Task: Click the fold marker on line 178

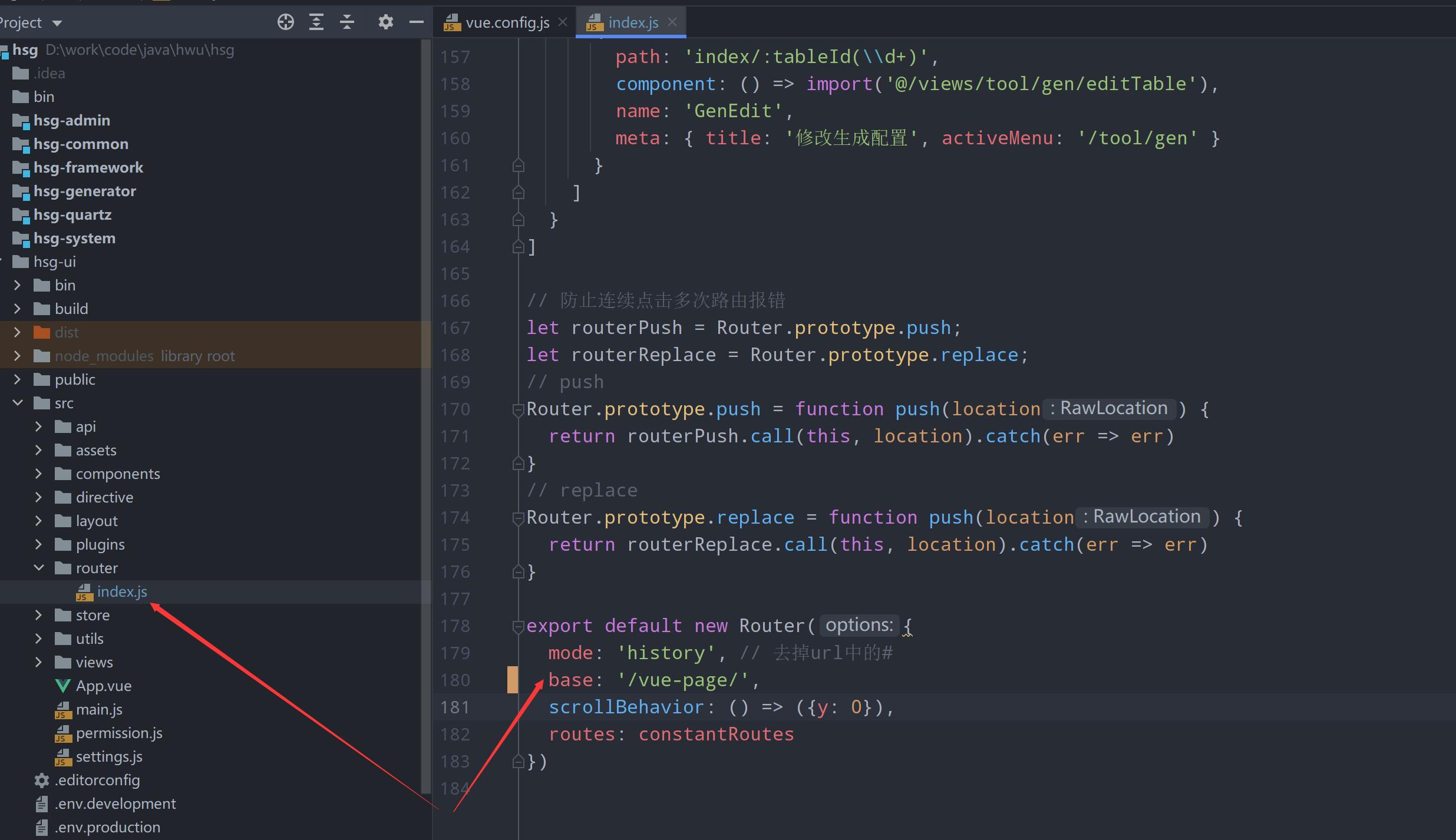Action: pyautogui.click(x=519, y=626)
